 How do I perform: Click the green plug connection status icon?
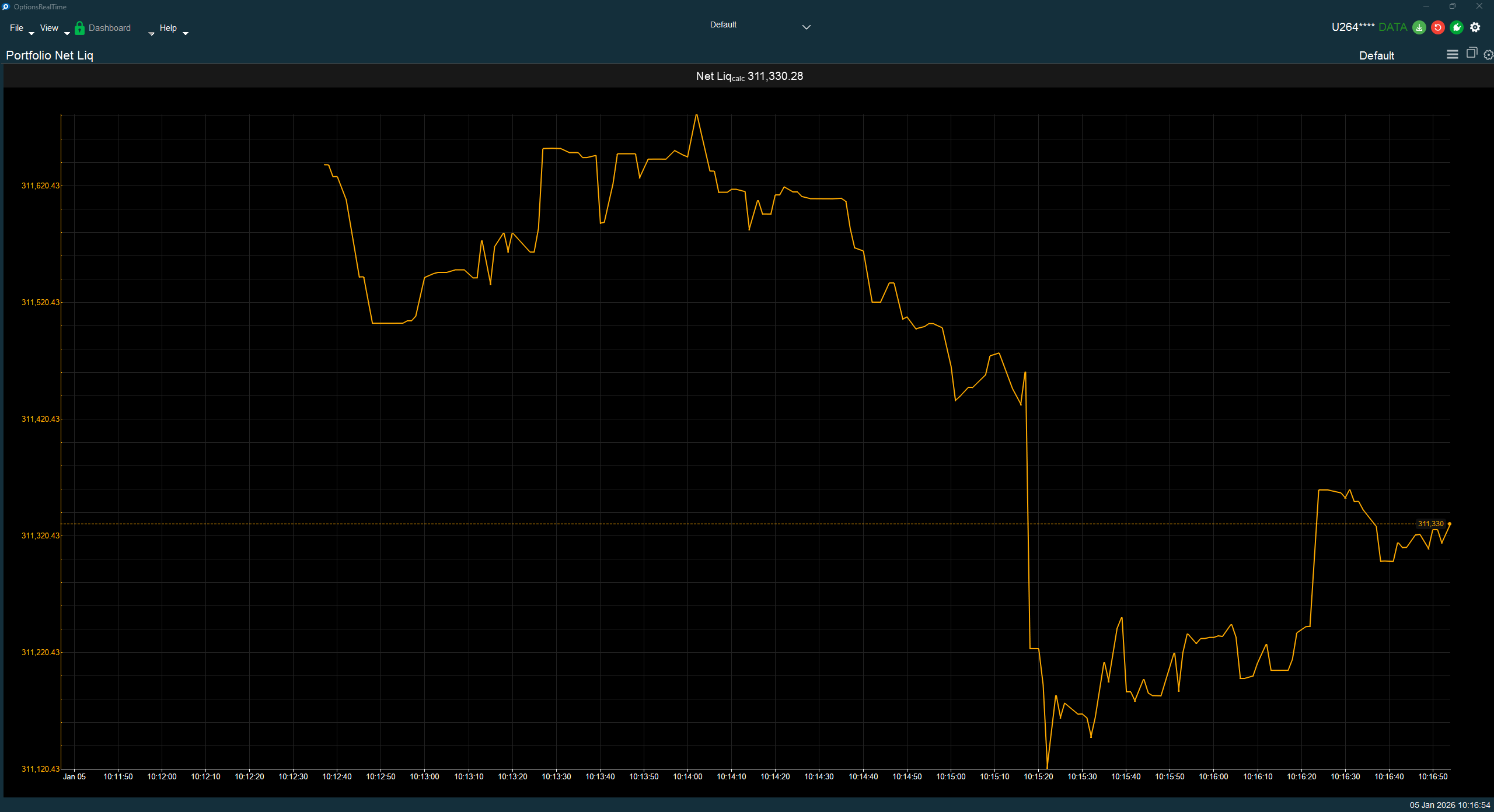coord(1456,27)
